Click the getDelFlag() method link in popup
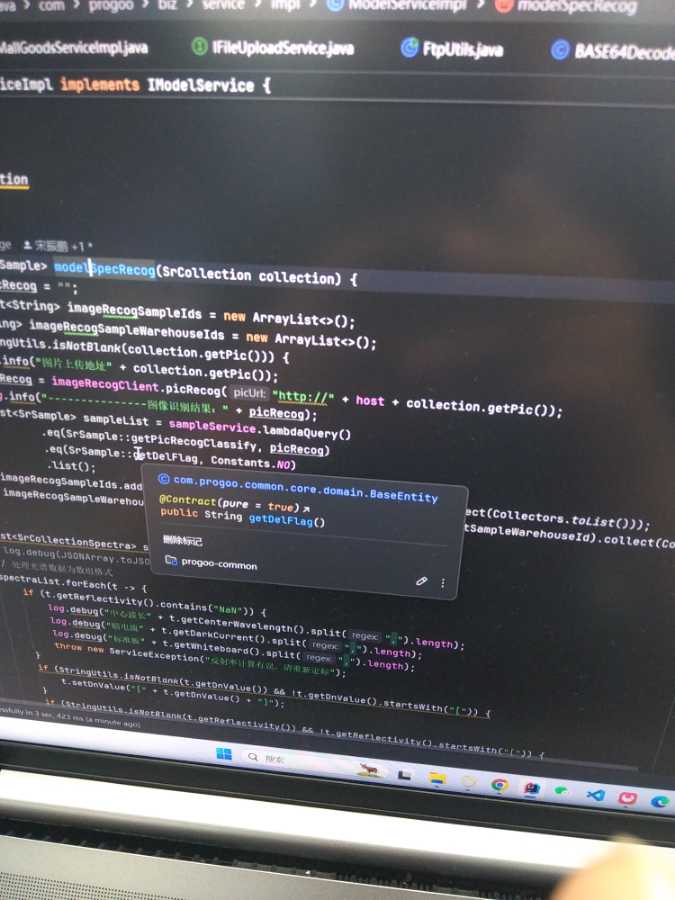Image resolution: width=675 pixels, height=900 pixels. pos(287,520)
